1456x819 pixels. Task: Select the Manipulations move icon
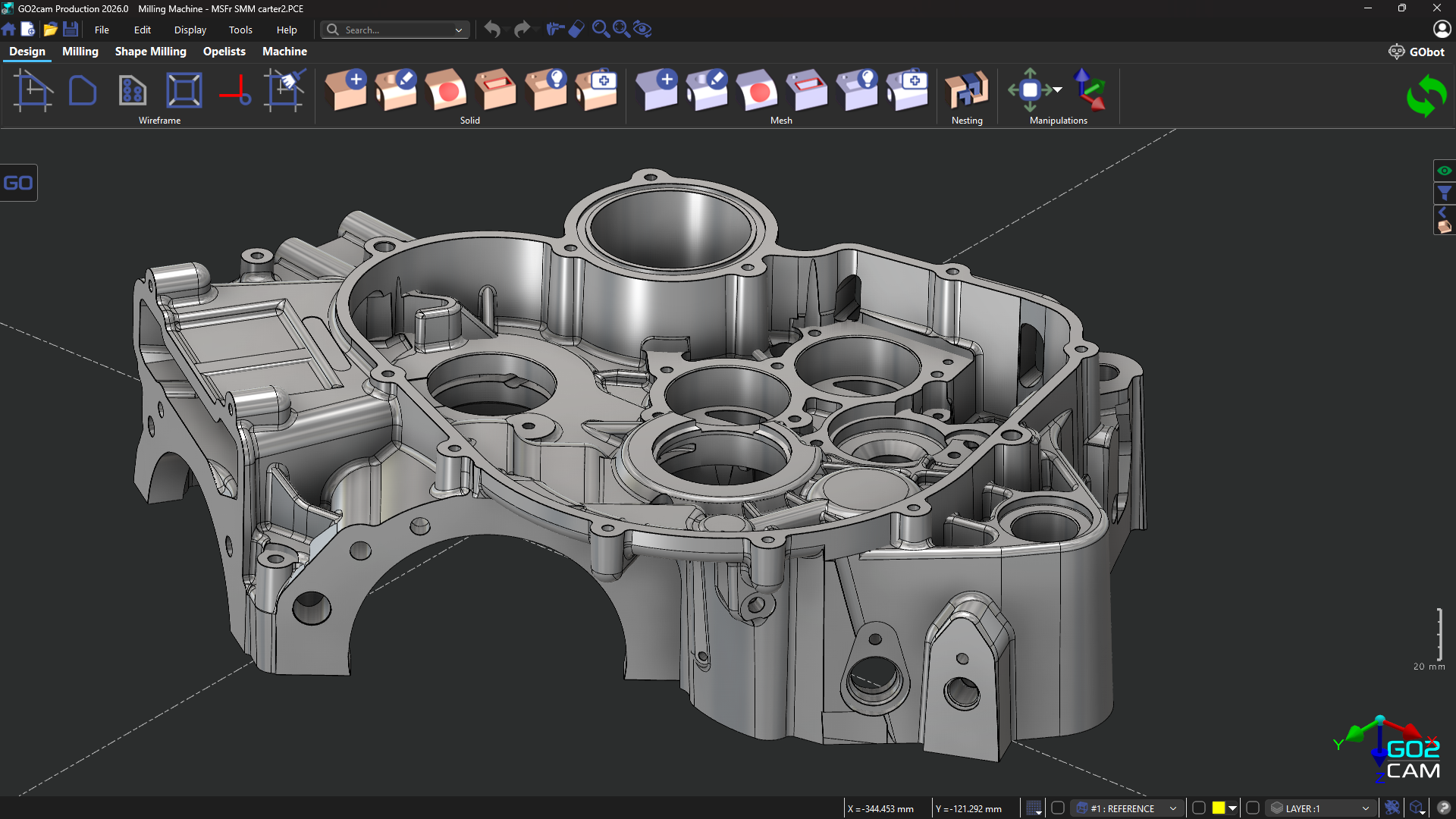point(1030,90)
